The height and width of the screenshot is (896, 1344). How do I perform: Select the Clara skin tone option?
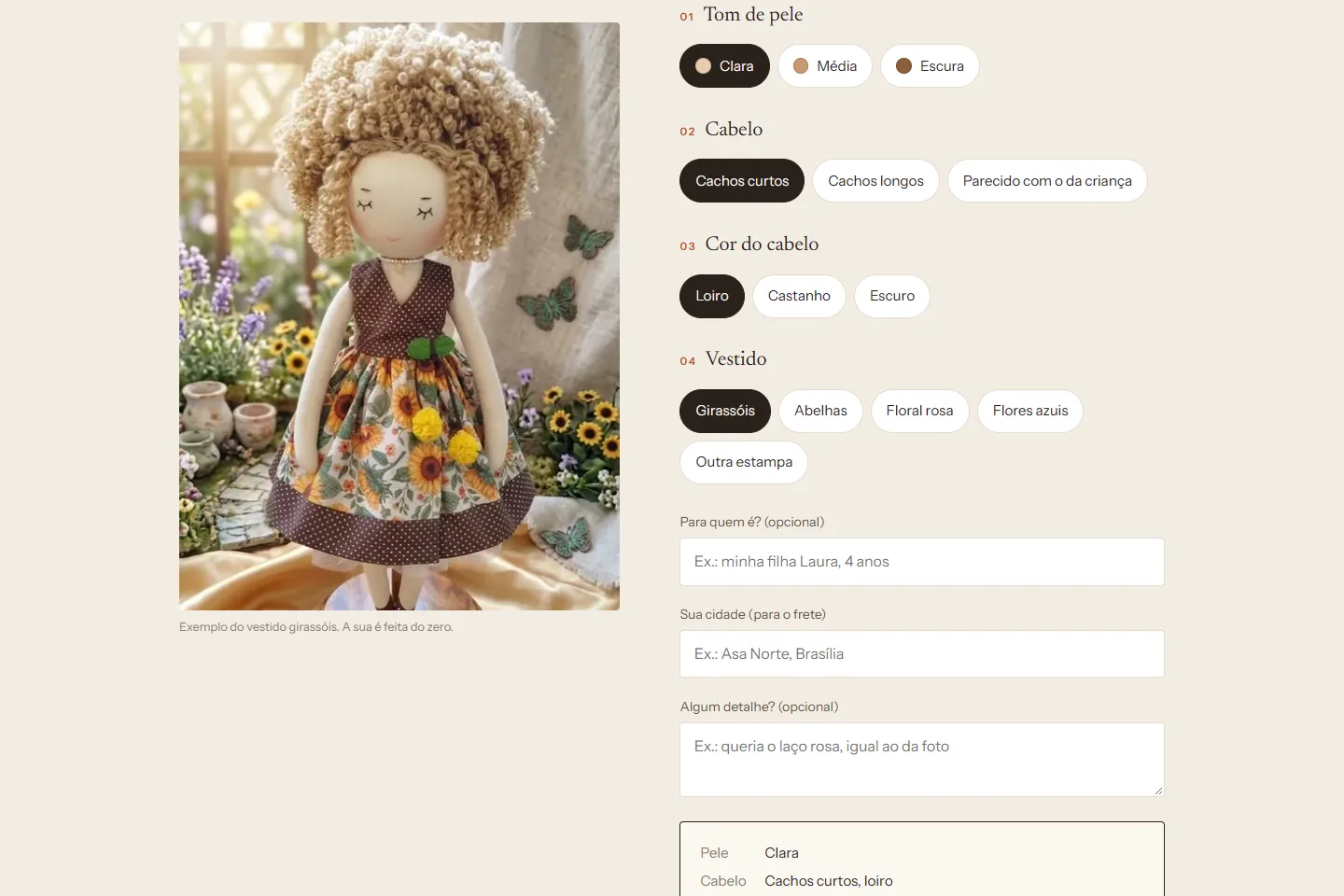(724, 66)
